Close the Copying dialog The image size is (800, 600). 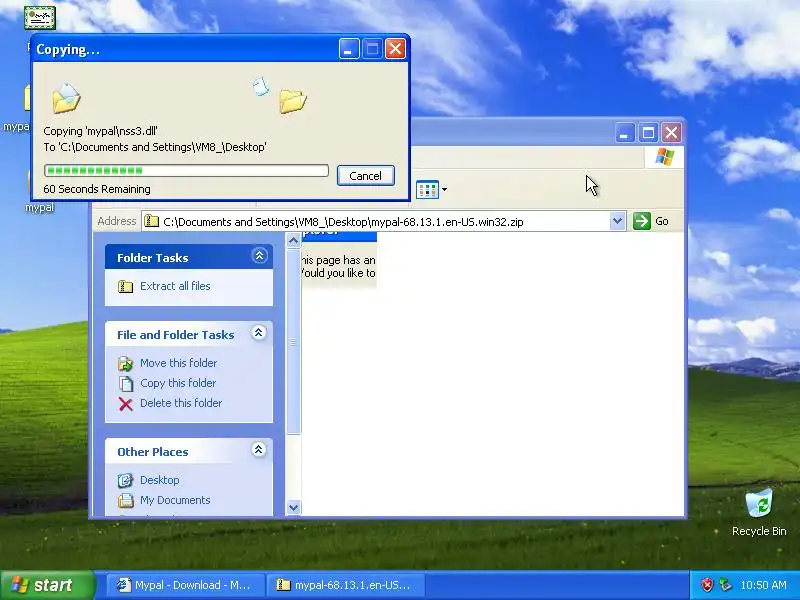pos(395,49)
